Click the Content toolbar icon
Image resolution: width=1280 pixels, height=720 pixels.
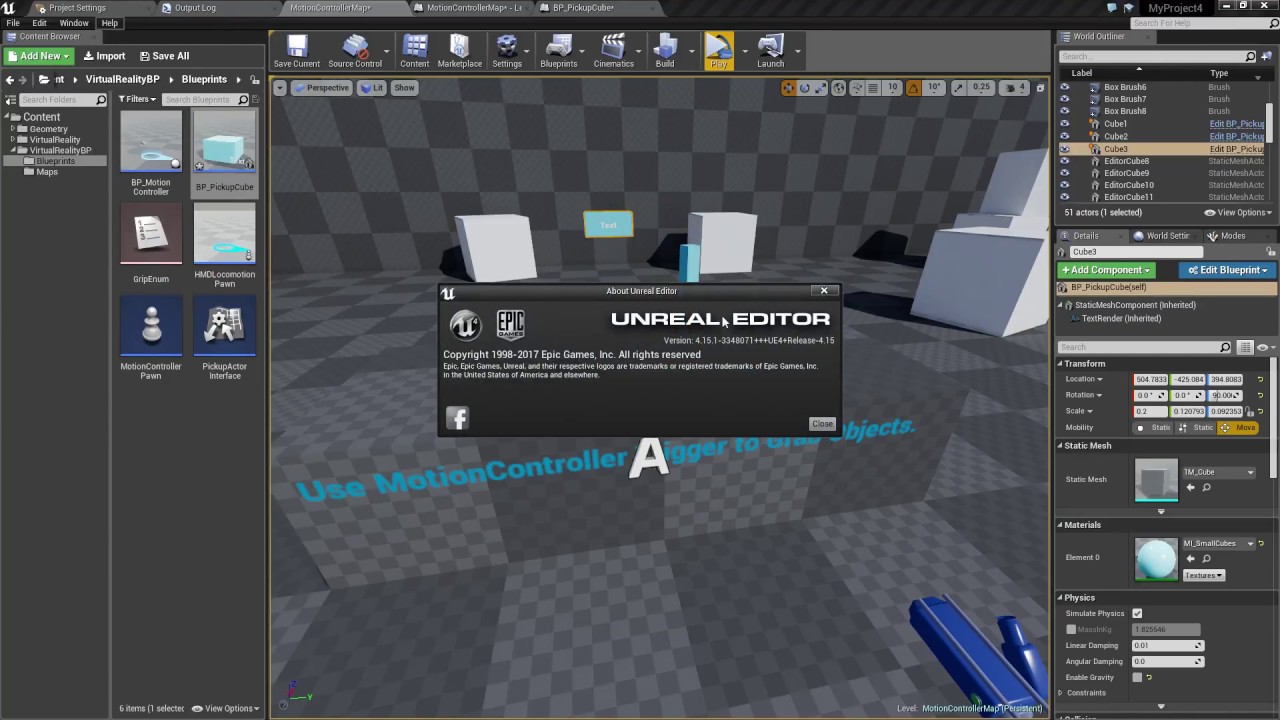415,51
